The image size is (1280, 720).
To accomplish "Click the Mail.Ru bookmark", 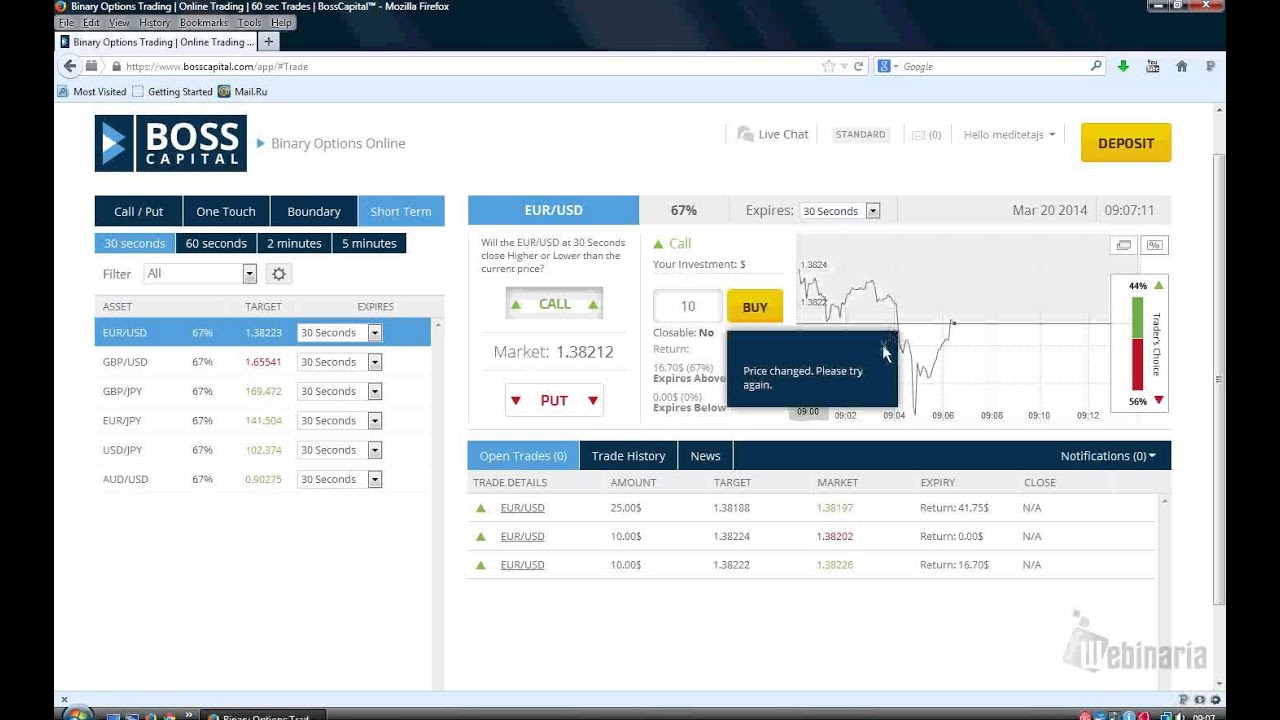I will pos(243,91).
